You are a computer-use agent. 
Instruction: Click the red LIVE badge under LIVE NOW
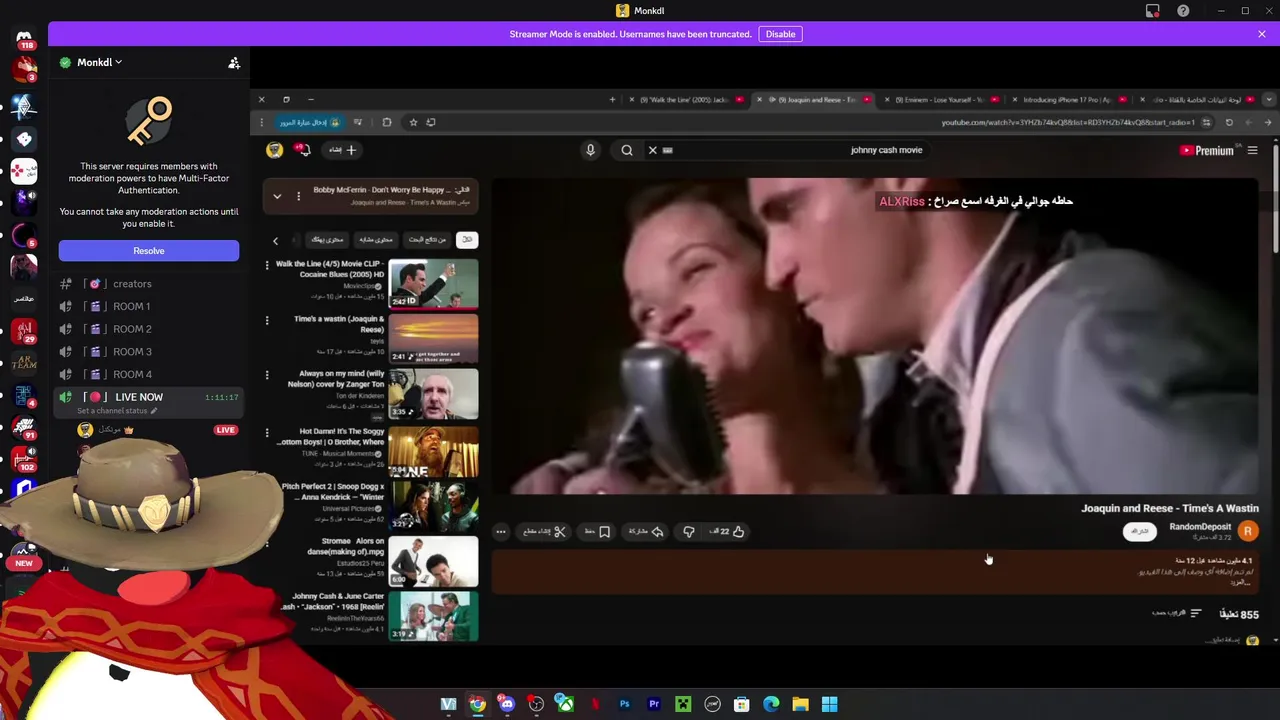[225, 430]
